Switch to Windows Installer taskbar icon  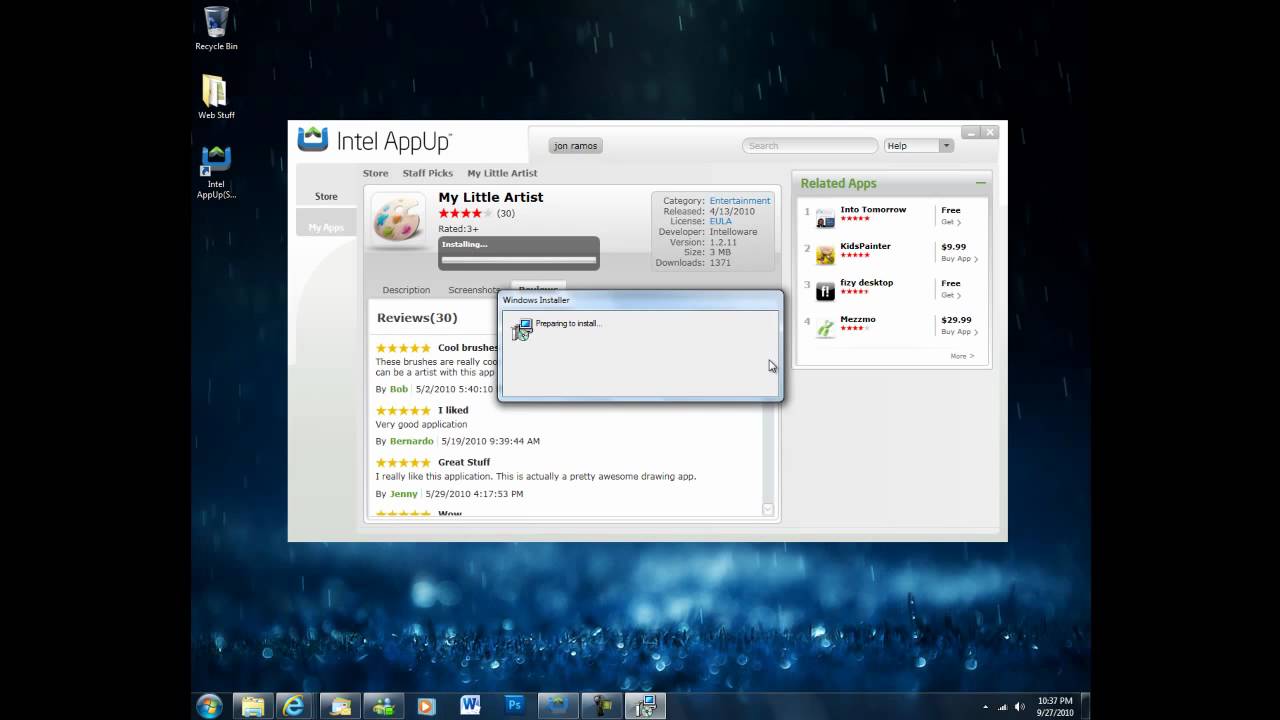[646, 705]
